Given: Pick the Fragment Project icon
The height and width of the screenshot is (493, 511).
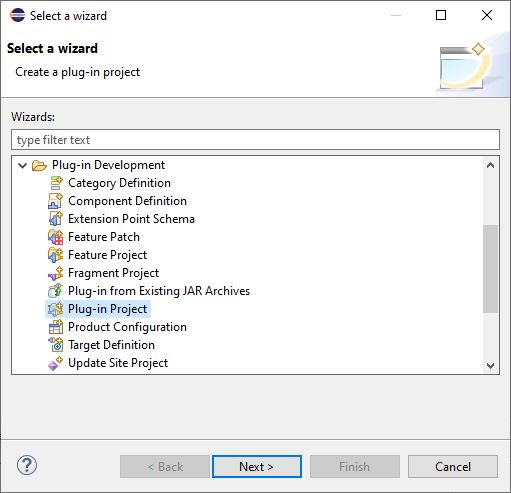Looking at the screenshot, I should [56, 273].
